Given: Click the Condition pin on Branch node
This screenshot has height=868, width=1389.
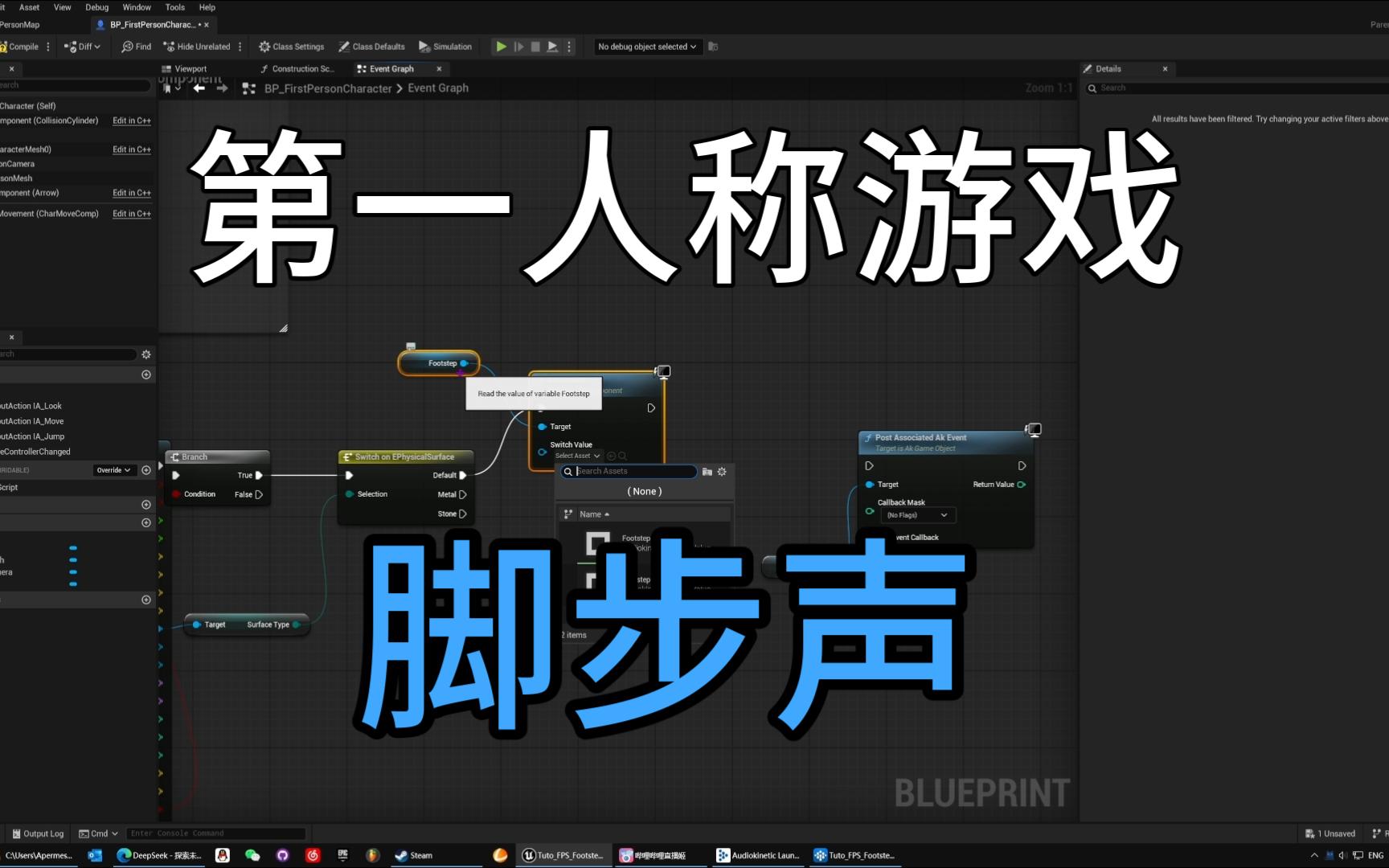Looking at the screenshot, I should [x=176, y=494].
